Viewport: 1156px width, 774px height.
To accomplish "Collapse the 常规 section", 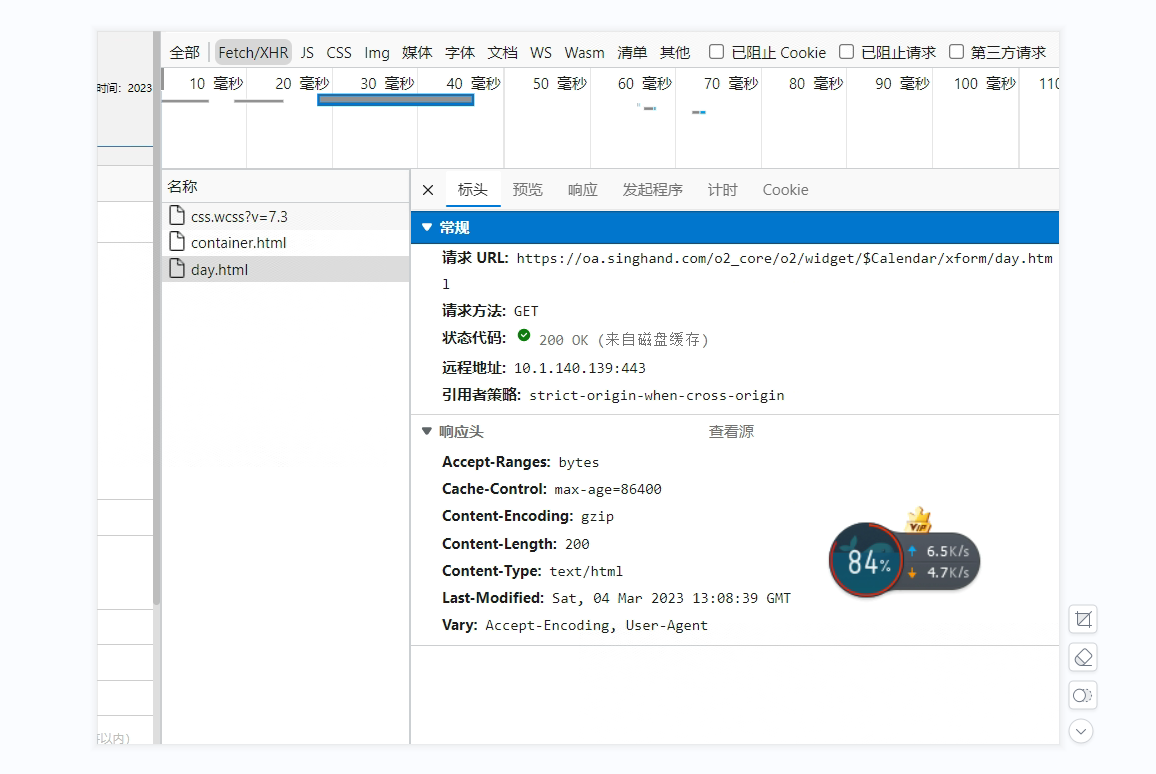I will (x=427, y=228).
